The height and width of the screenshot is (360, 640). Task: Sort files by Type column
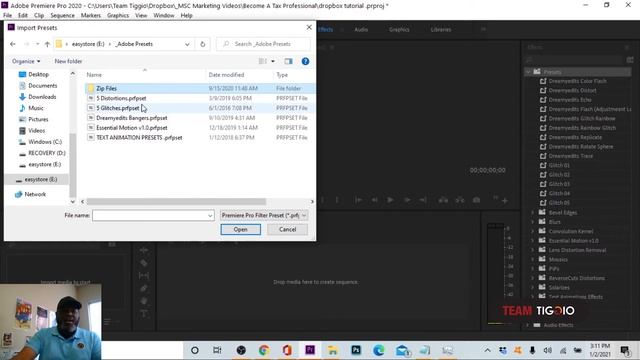[282, 75]
